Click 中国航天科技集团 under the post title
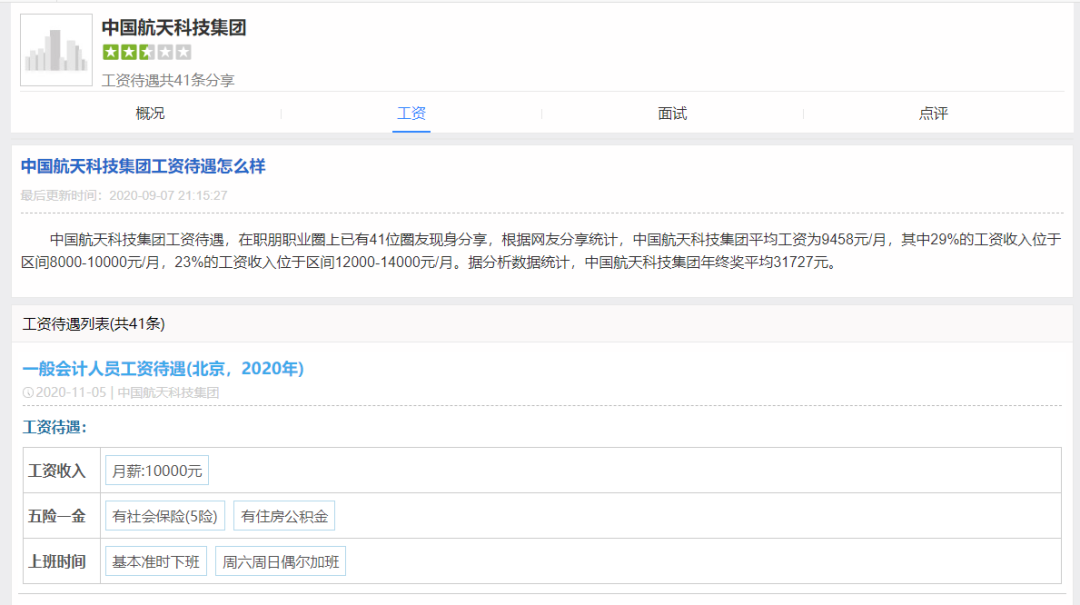The height and width of the screenshot is (605, 1080). click(x=168, y=393)
